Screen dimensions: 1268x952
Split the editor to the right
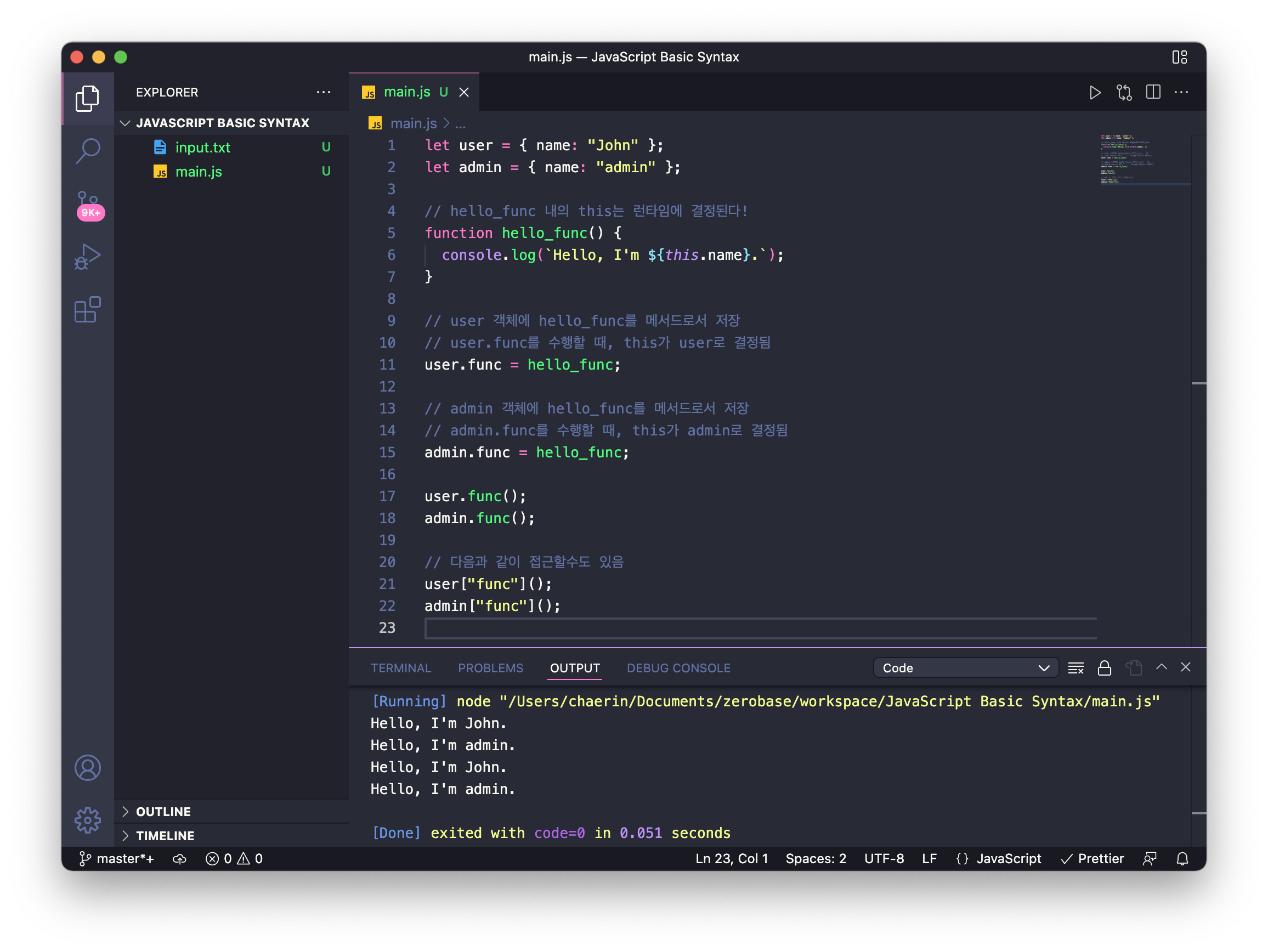click(1153, 92)
